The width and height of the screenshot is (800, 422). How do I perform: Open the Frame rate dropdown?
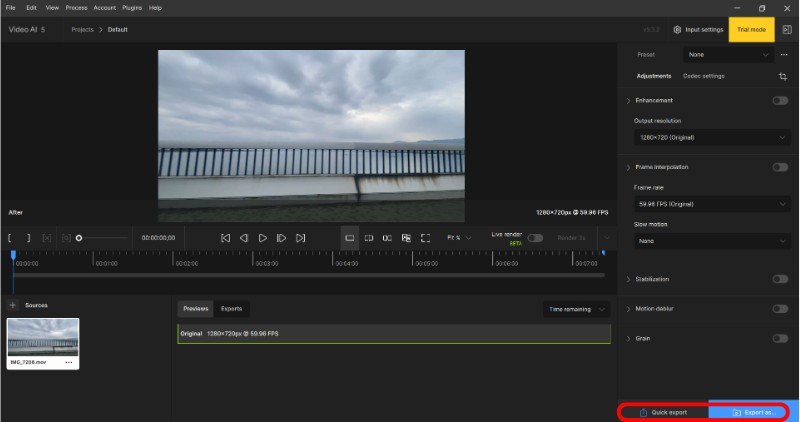(x=711, y=204)
